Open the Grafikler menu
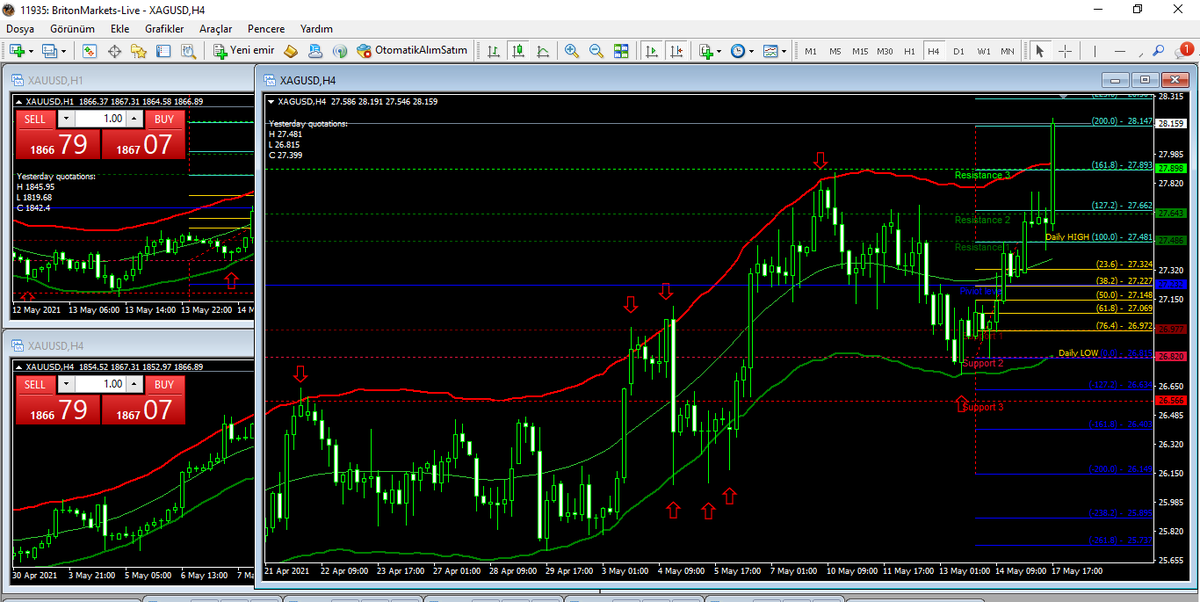The height and width of the screenshot is (602, 1200). point(166,29)
